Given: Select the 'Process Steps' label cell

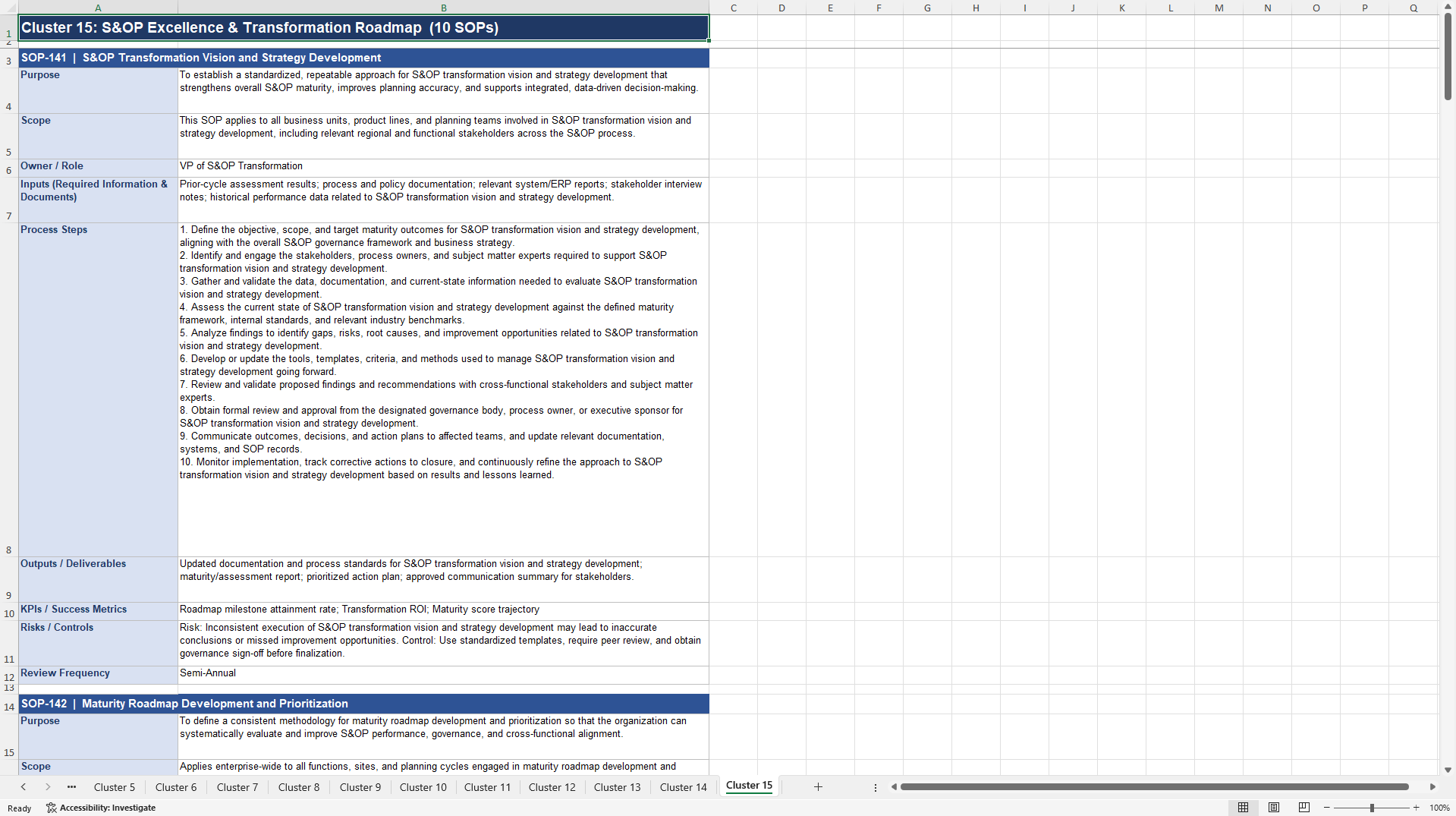Looking at the screenshot, I should (98, 389).
